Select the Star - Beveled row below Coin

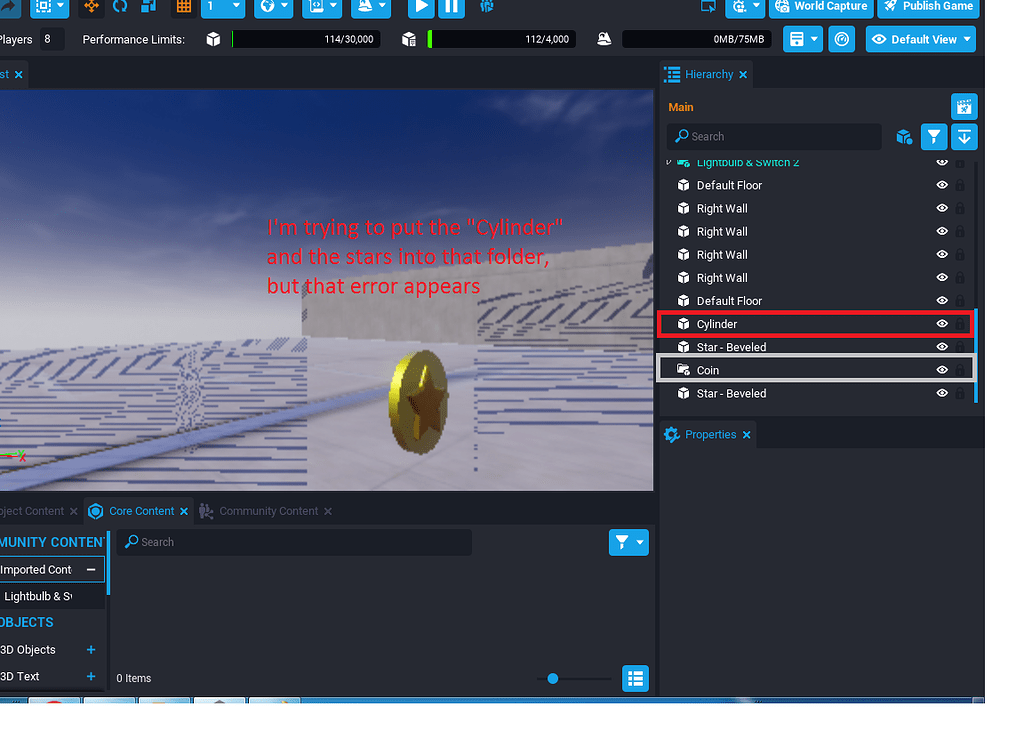pyautogui.click(x=816, y=393)
